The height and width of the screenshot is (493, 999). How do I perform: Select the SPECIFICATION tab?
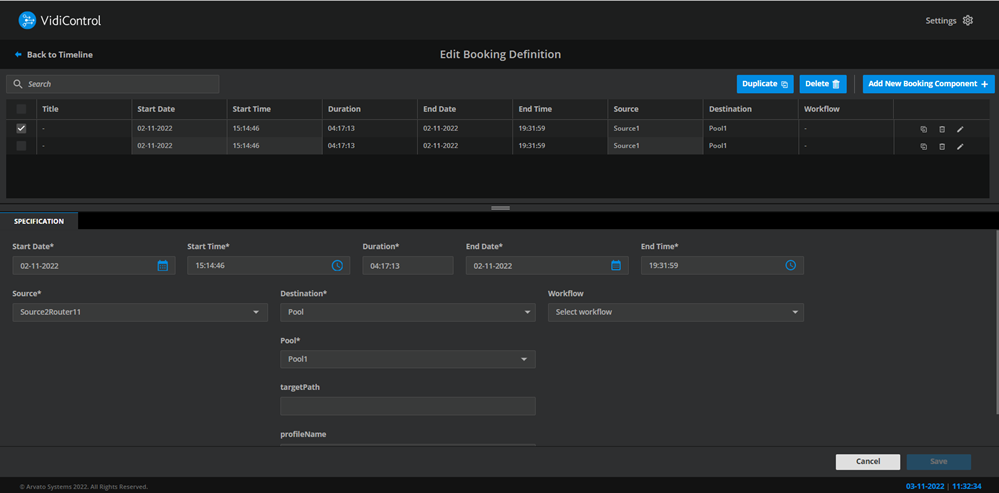point(39,221)
